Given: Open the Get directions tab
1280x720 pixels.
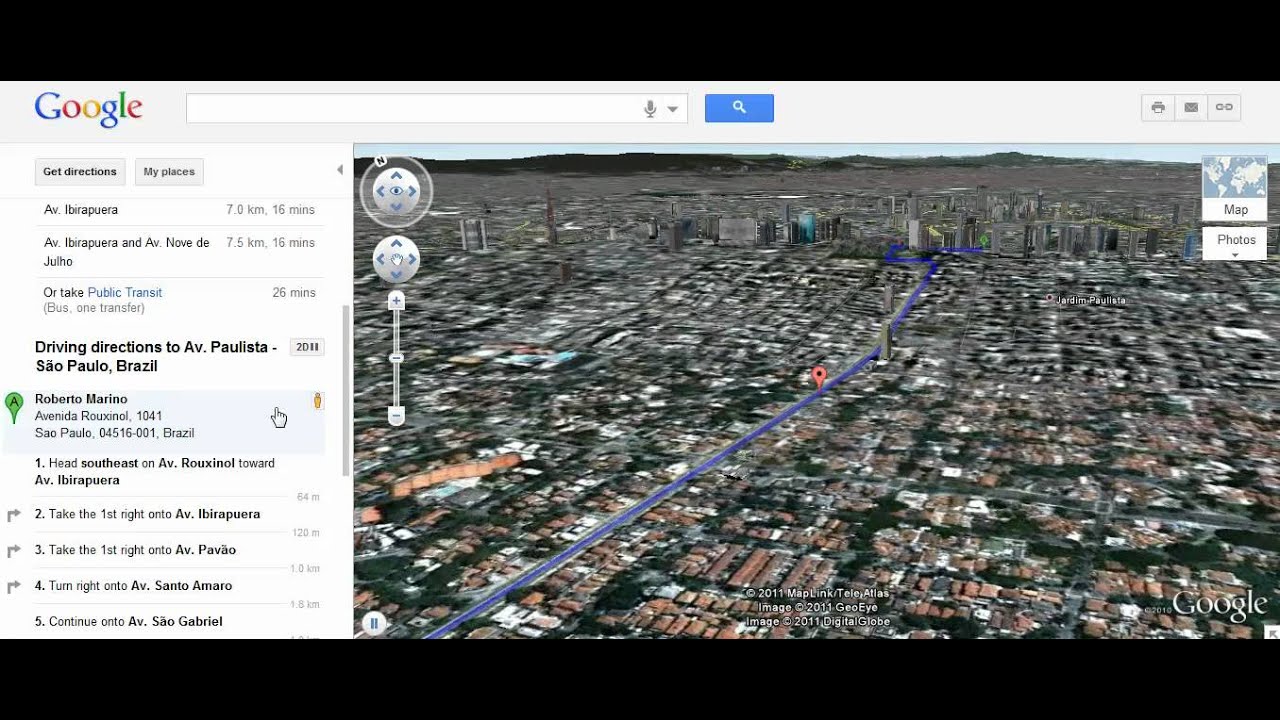Looking at the screenshot, I should point(80,172).
